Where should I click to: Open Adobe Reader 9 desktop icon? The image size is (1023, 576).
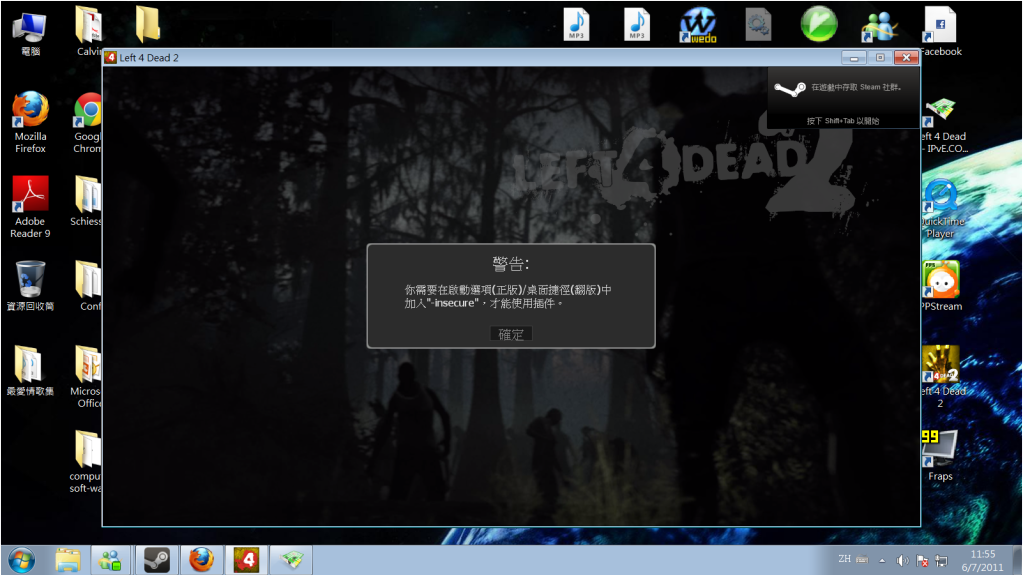pos(30,195)
